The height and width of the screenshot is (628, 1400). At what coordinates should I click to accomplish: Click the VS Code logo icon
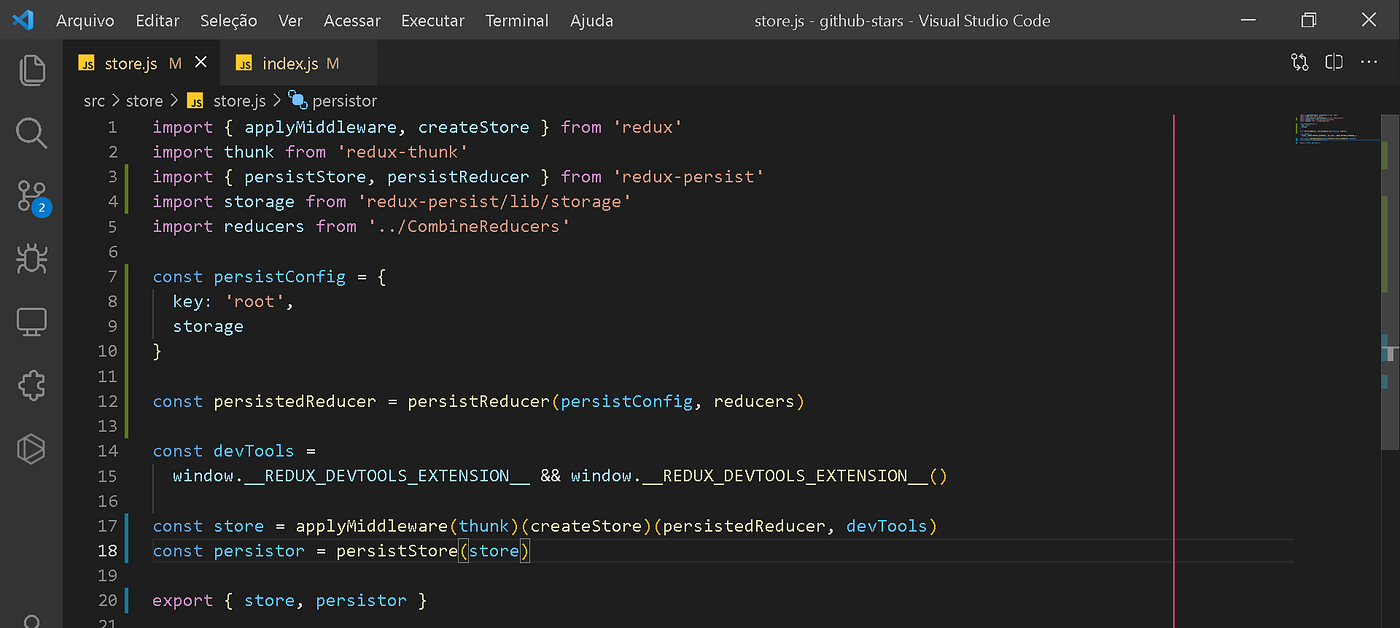click(x=23, y=19)
